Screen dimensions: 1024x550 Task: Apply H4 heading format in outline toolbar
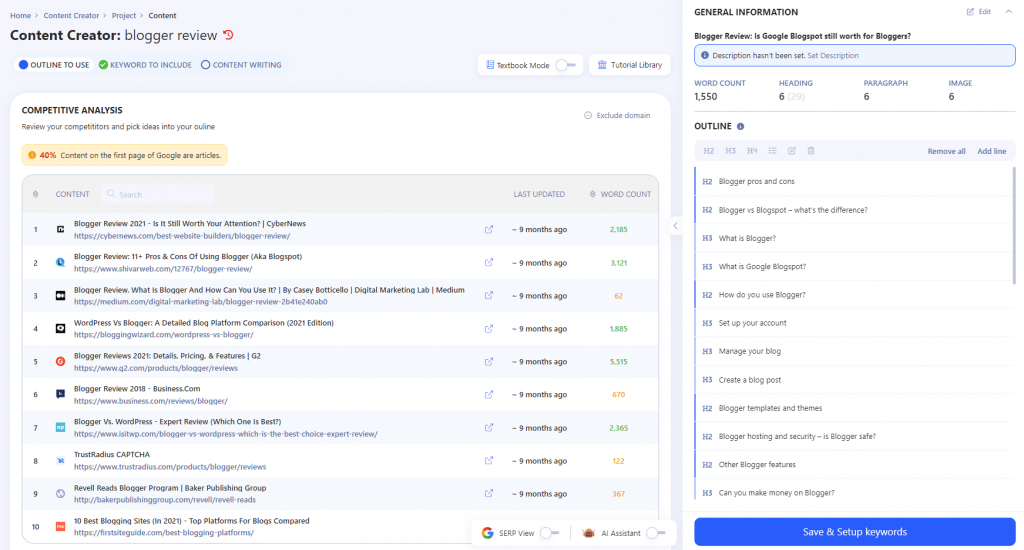pyautogui.click(x=752, y=151)
